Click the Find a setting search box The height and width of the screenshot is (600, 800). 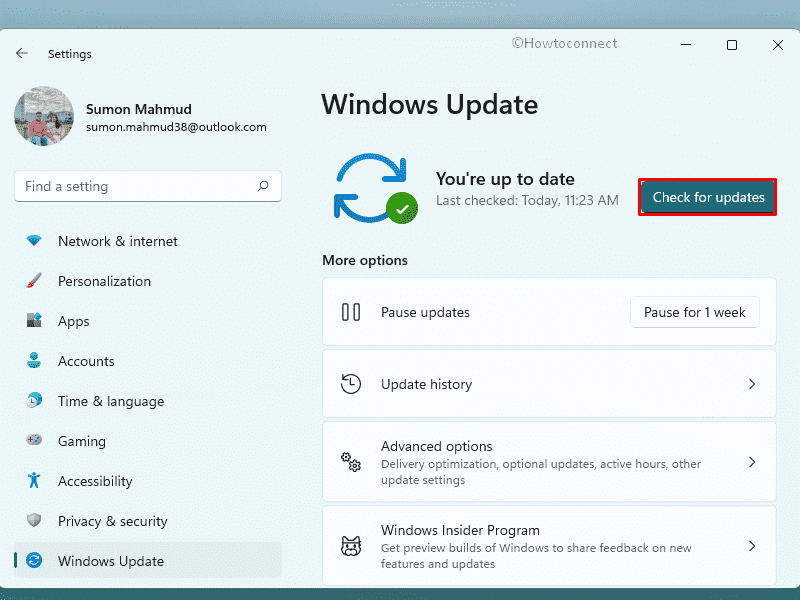(148, 186)
